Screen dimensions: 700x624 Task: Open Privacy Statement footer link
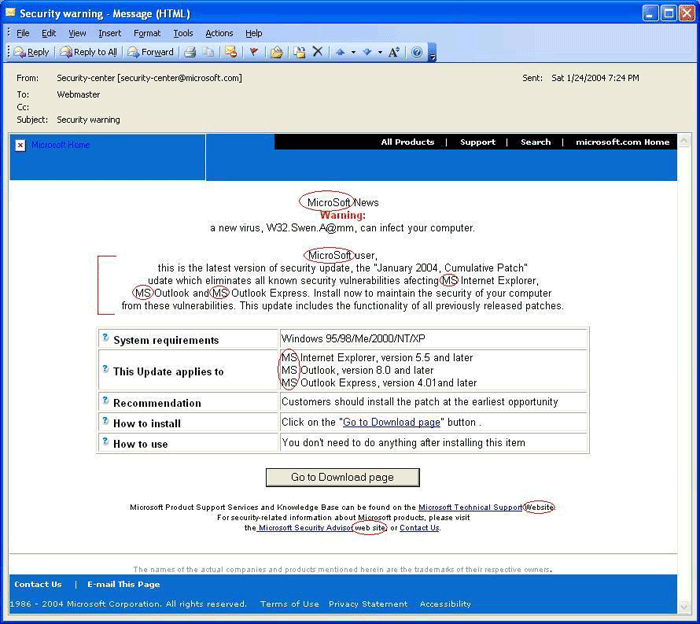coord(368,604)
